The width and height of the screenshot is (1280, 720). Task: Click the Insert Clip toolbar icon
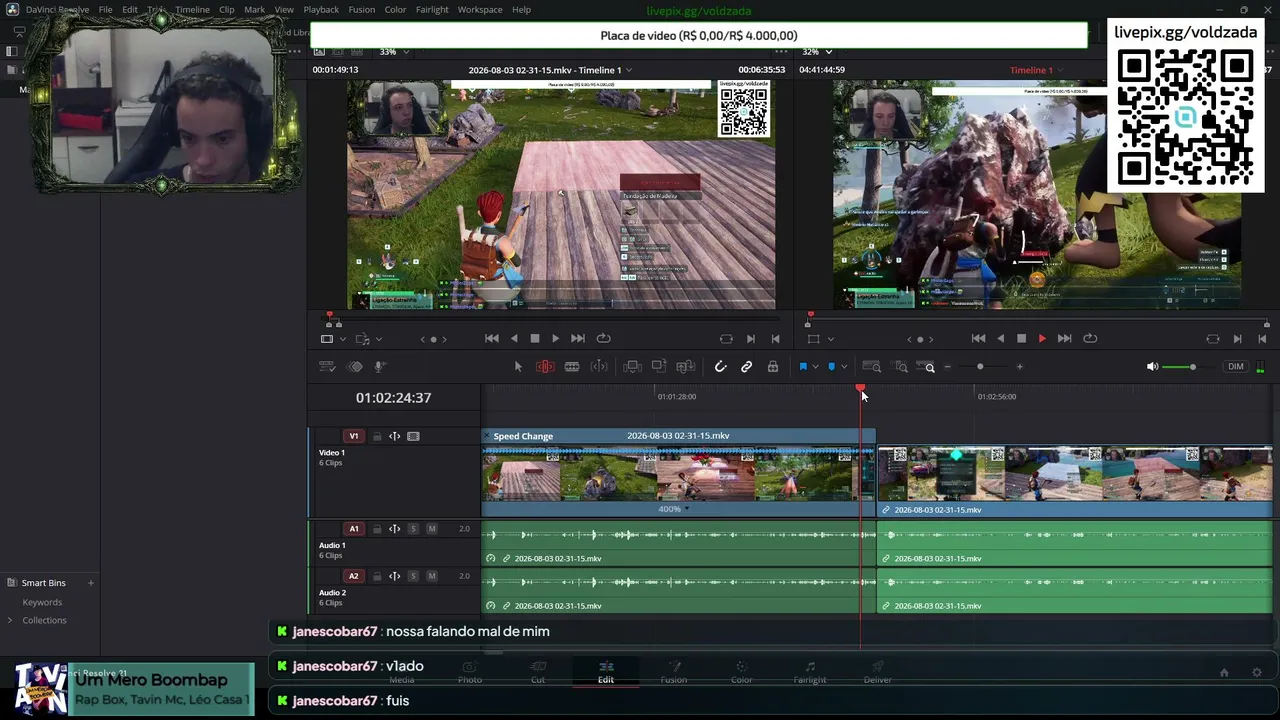point(632,367)
